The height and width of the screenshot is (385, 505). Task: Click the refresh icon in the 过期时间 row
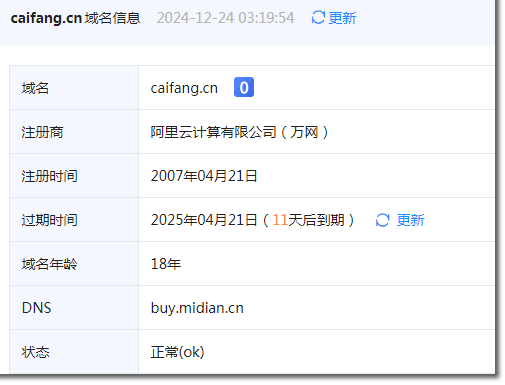click(382, 220)
